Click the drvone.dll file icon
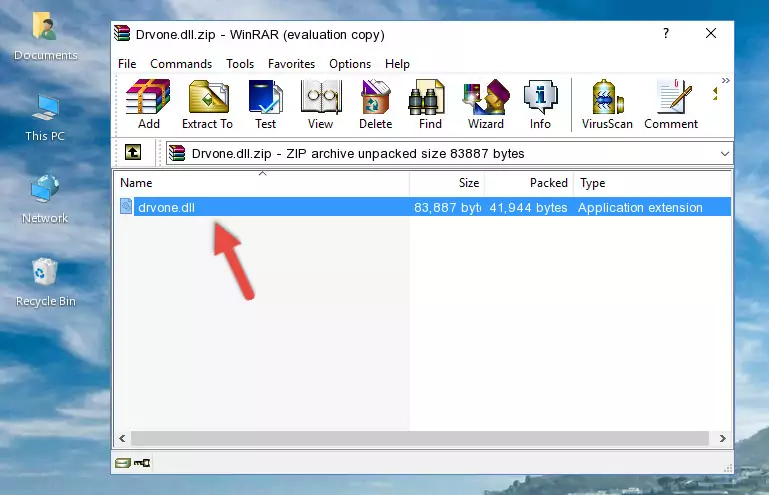The height and width of the screenshot is (495, 769). click(x=126, y=207)
